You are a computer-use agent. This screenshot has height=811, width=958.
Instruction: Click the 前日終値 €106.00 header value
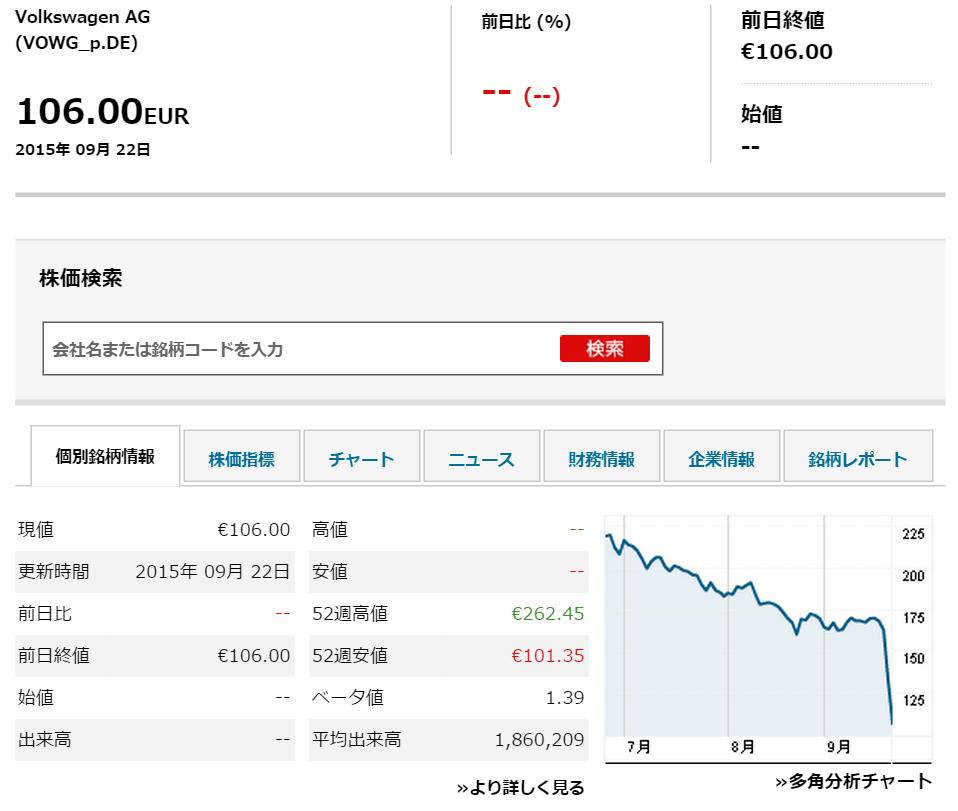[x=787, y=51]
